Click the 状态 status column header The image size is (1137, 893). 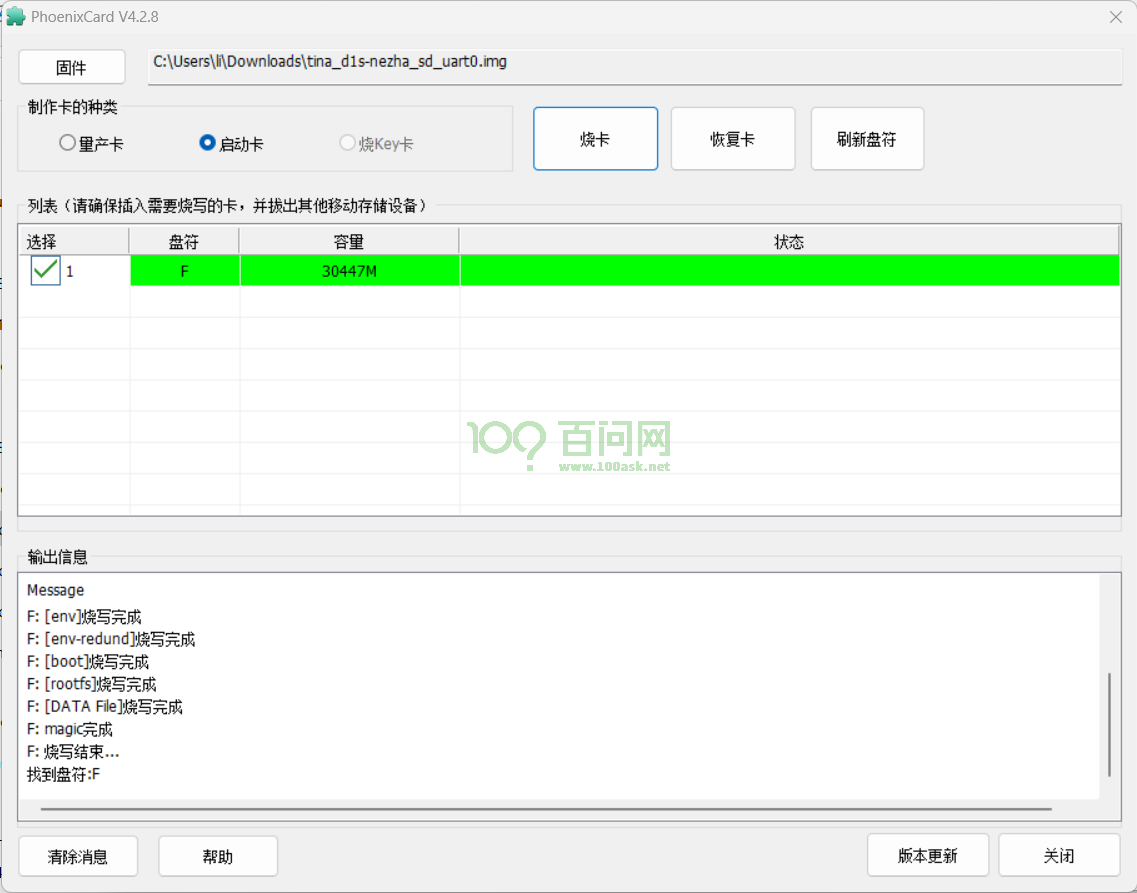coord(789,241)
